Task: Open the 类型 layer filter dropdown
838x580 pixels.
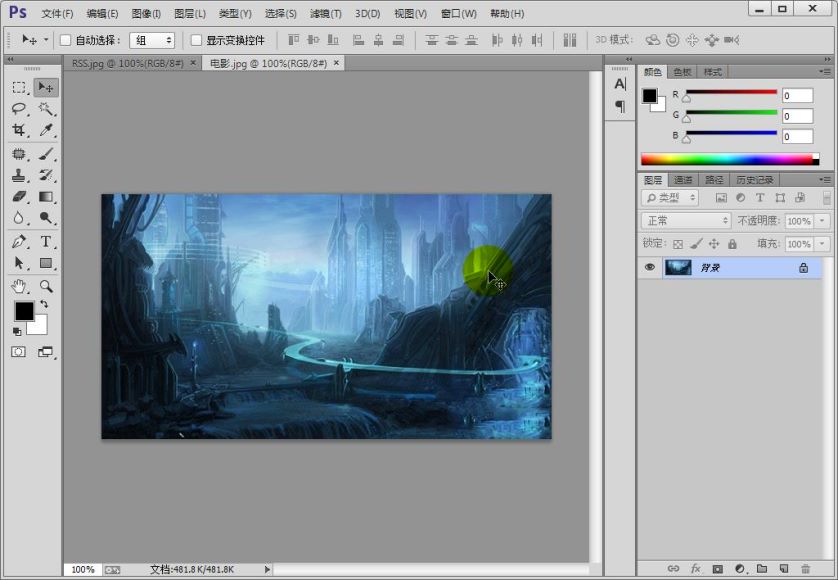Action: click(669, 198)
